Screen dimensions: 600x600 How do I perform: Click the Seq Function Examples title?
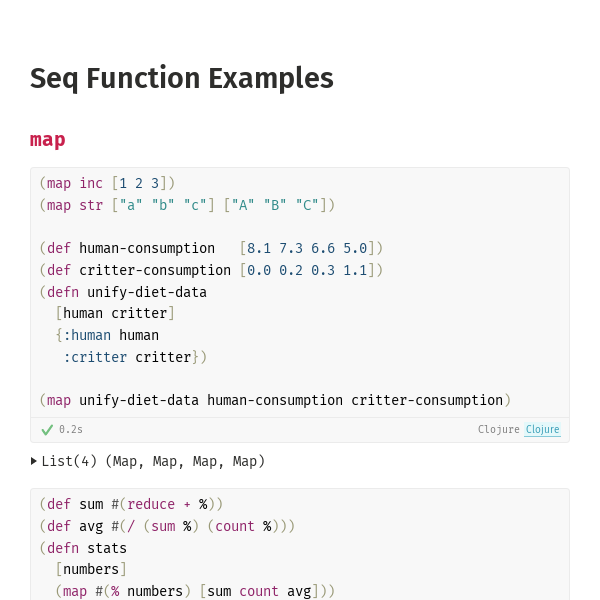(182, 78)
